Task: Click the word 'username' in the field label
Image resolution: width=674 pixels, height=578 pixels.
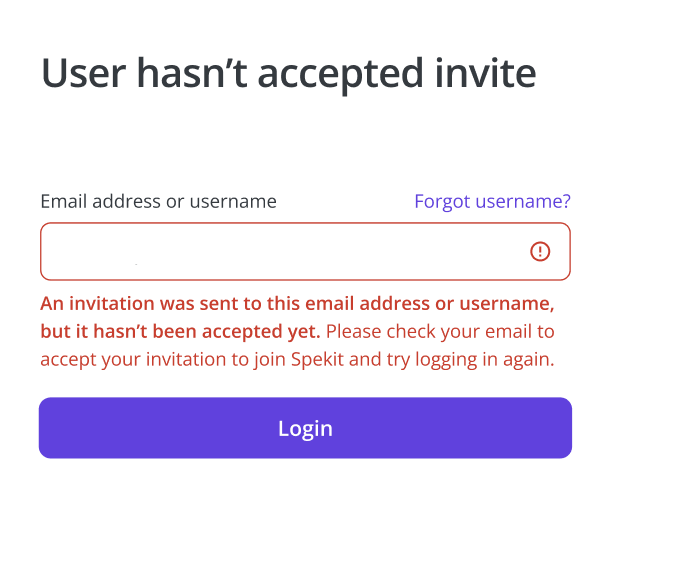Action: [x=233, y=202]
